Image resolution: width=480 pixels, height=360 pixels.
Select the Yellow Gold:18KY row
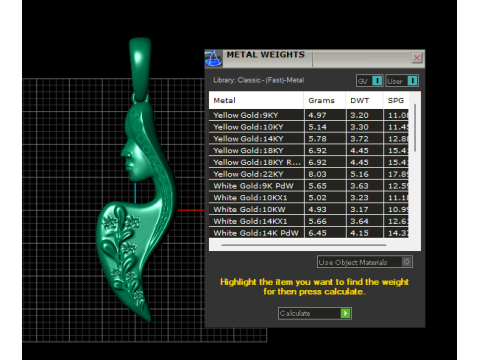[309, 151]
